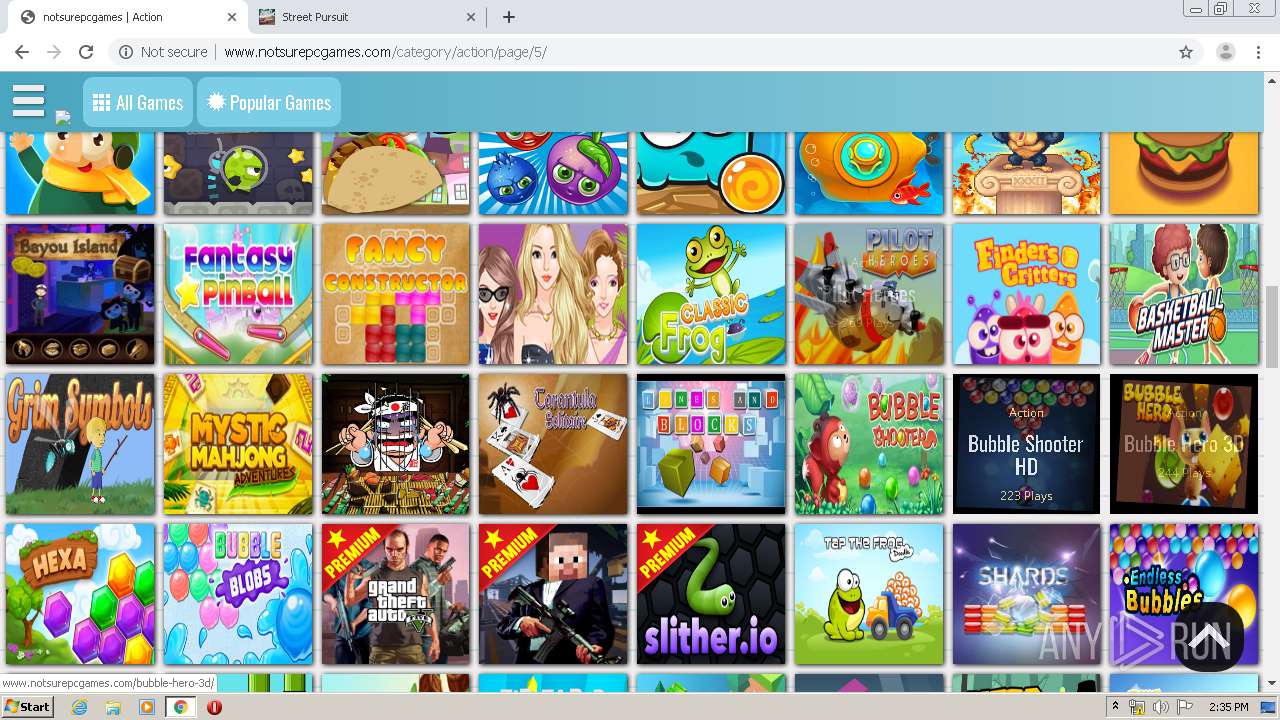The height and width of the screenshot is (720, 1280).
Task: Open the Grim Symbols game
Action: coord(80,444)
